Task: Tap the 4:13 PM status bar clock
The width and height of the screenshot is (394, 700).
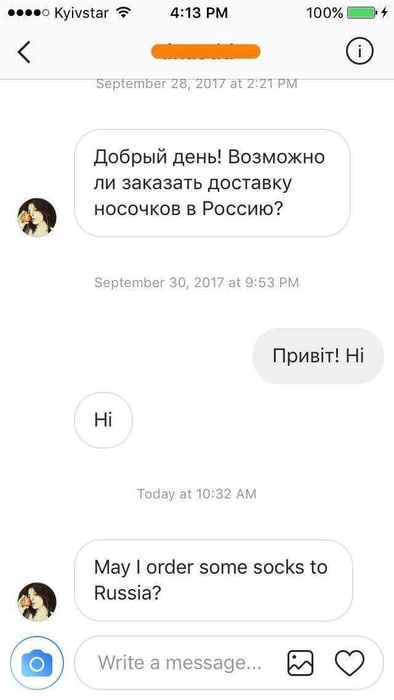Action: point(199,13)
